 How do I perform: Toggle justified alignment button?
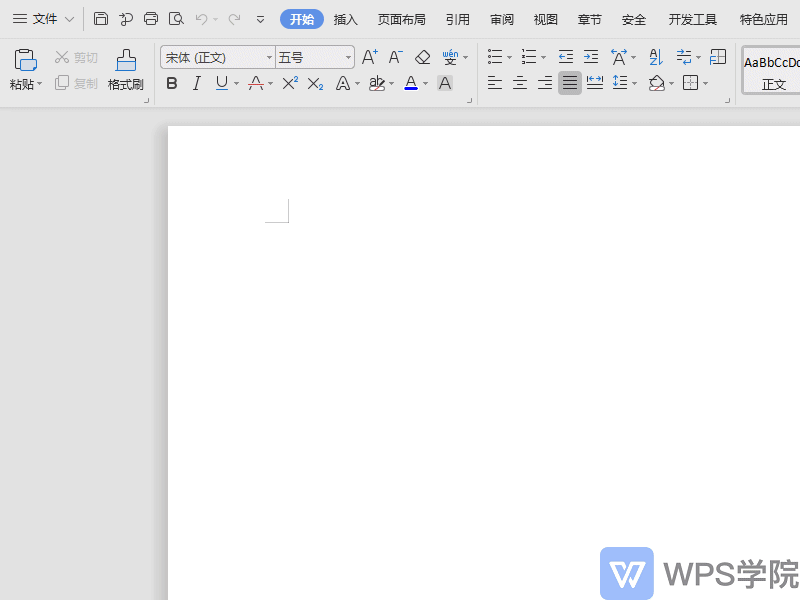tap(570, 83)
